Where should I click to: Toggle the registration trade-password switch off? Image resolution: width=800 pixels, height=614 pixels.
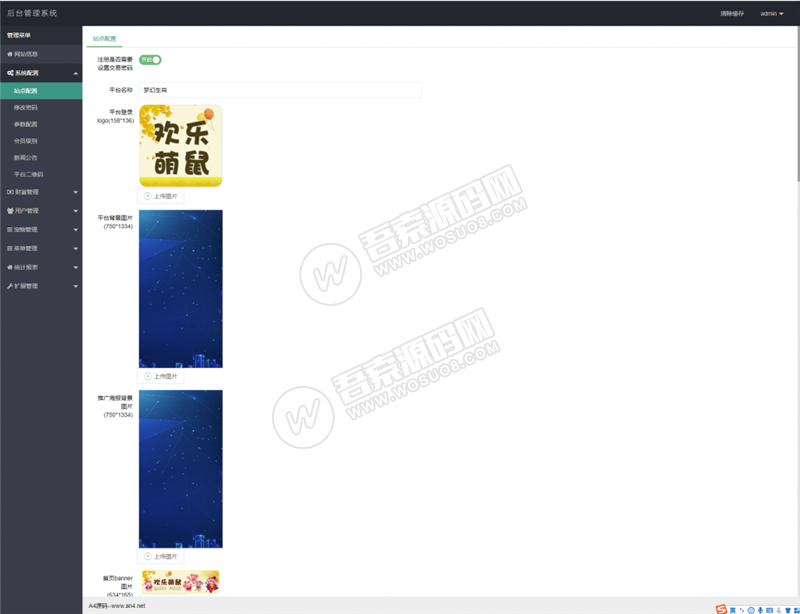[x=150, y=60]
